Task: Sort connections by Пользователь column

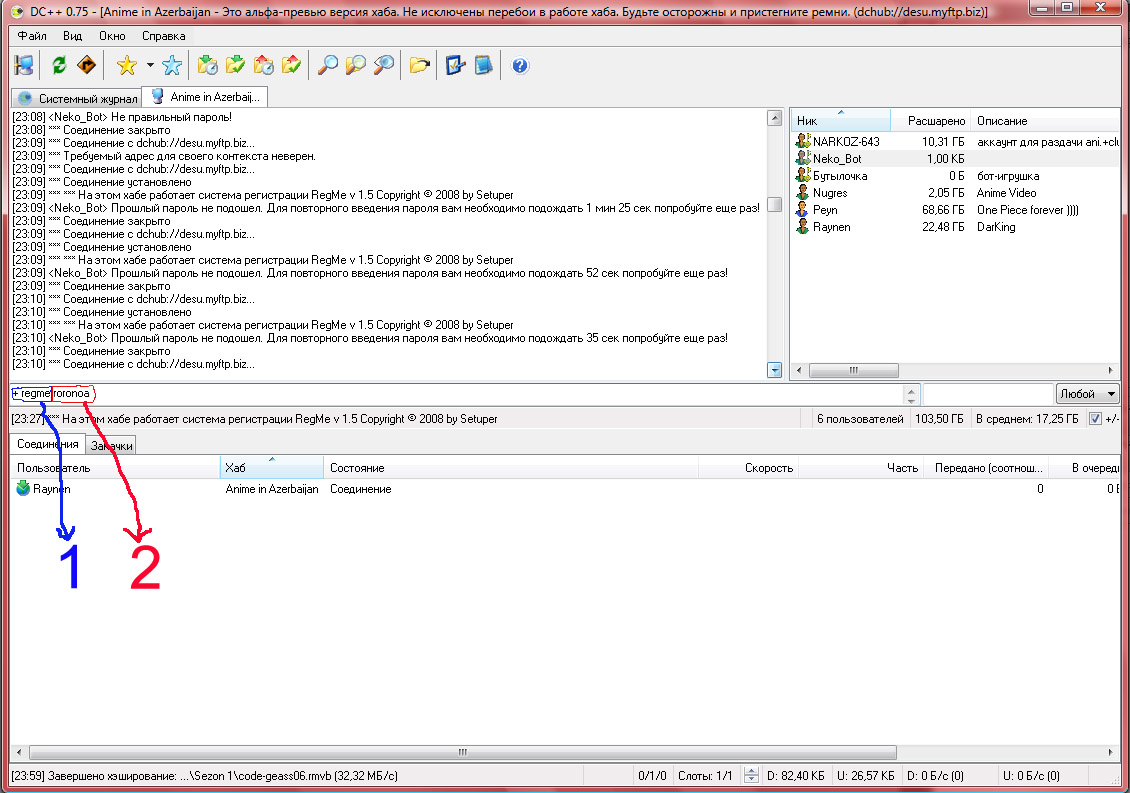Action: click(x=115, y=468)
